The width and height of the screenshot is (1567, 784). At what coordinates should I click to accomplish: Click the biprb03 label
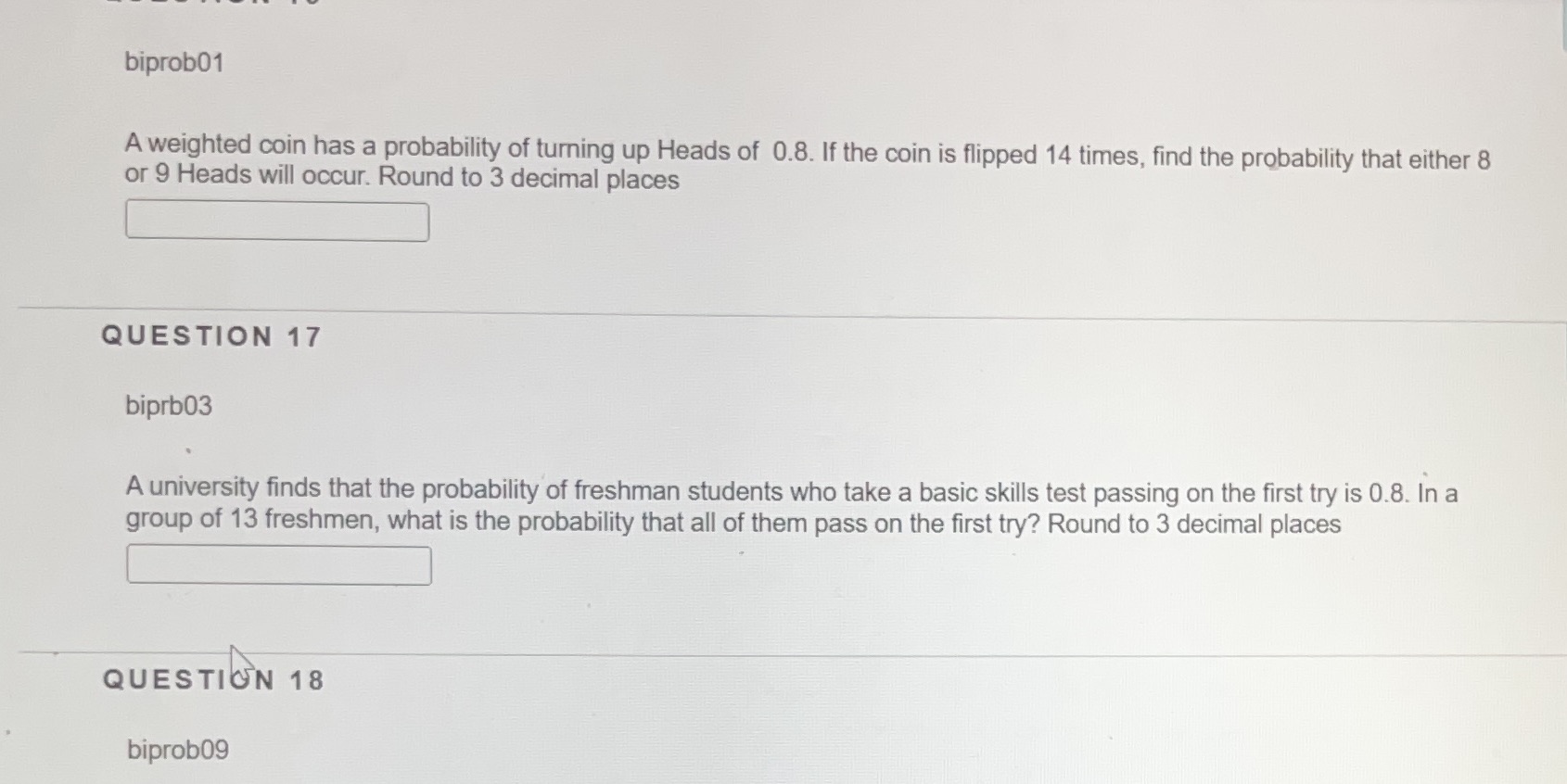[168, 405]
